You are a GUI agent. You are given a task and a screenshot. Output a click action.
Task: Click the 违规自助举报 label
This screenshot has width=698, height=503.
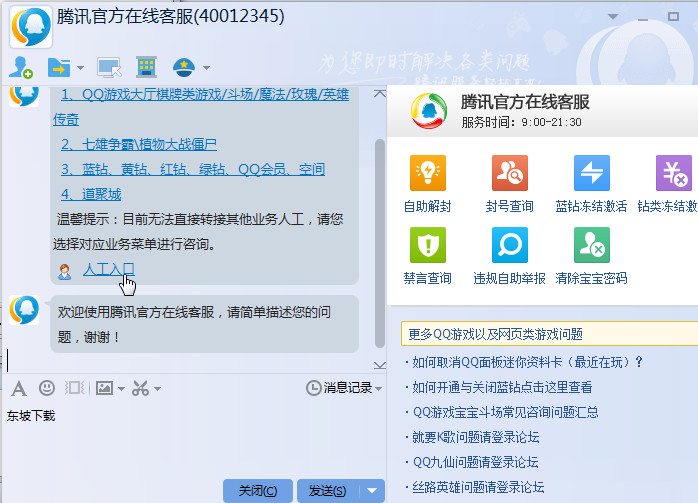point(510,278)
